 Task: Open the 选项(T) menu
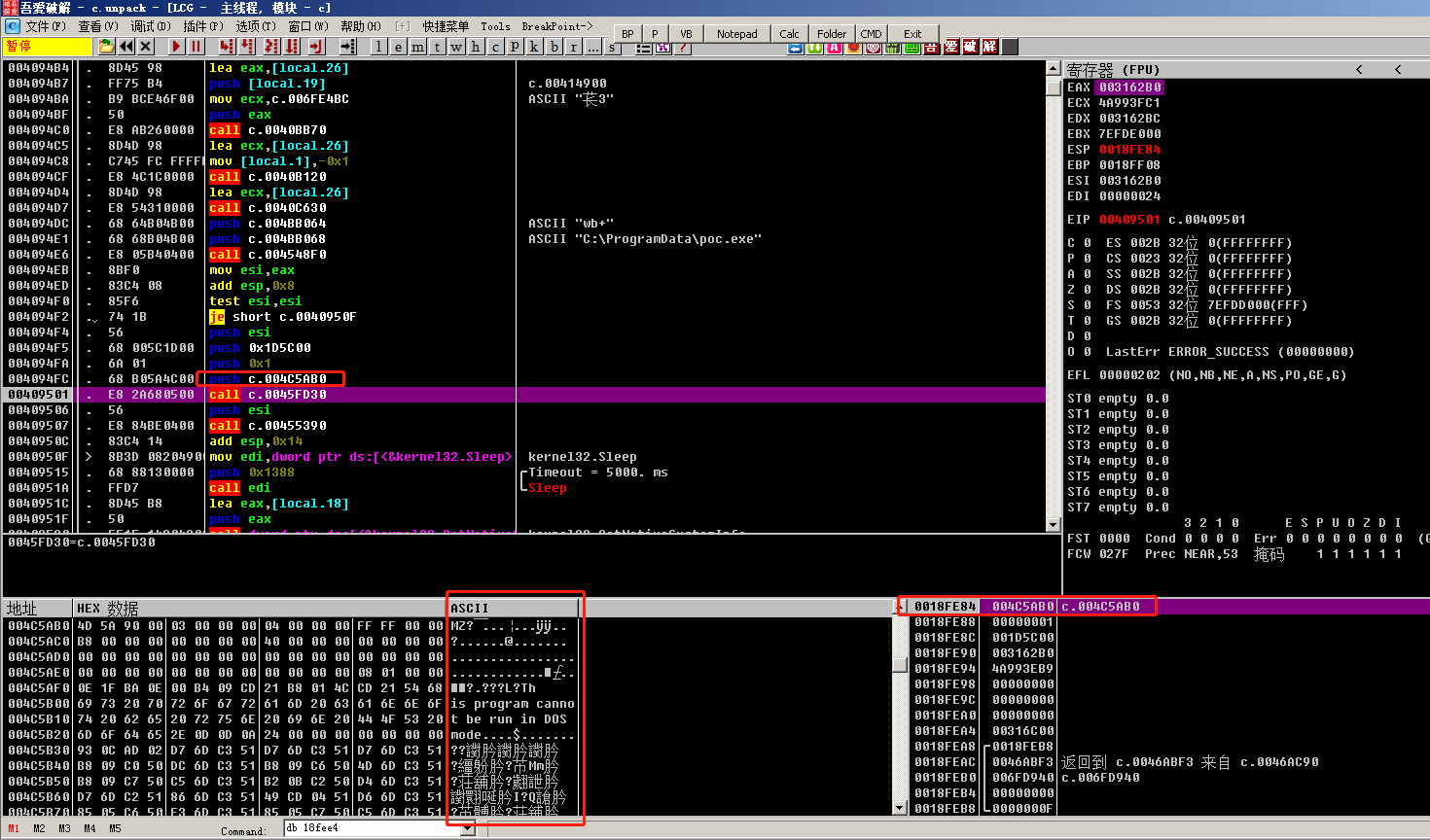tap(256, 26)
